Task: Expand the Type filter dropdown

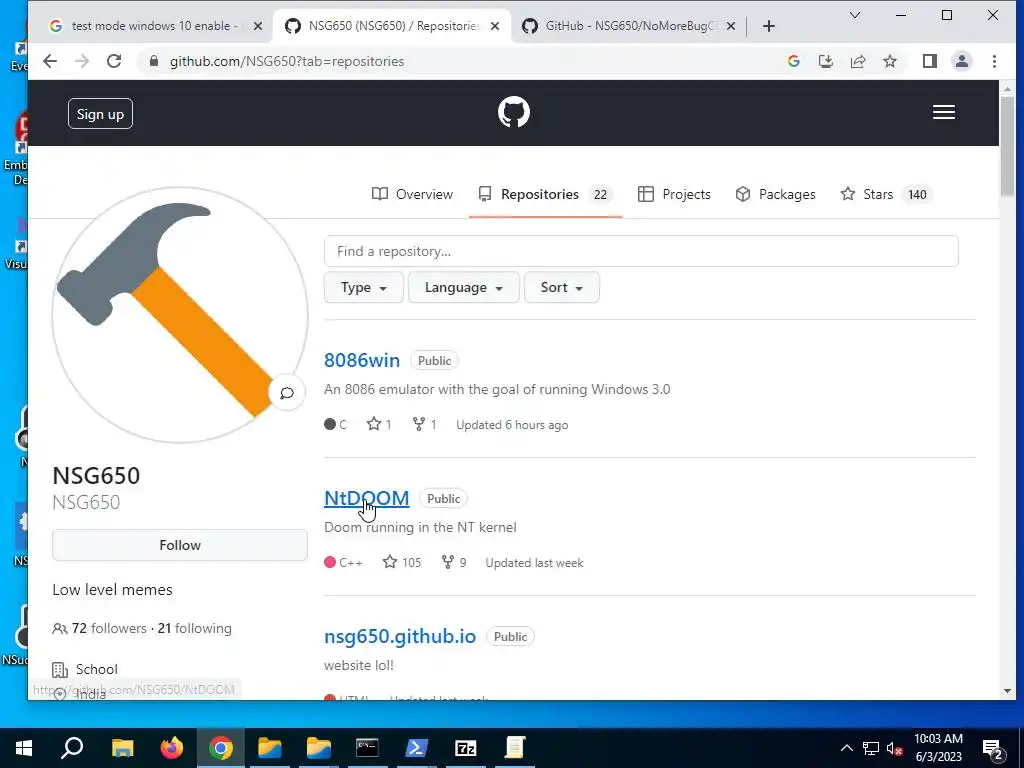Action: (x=364, y=287)
